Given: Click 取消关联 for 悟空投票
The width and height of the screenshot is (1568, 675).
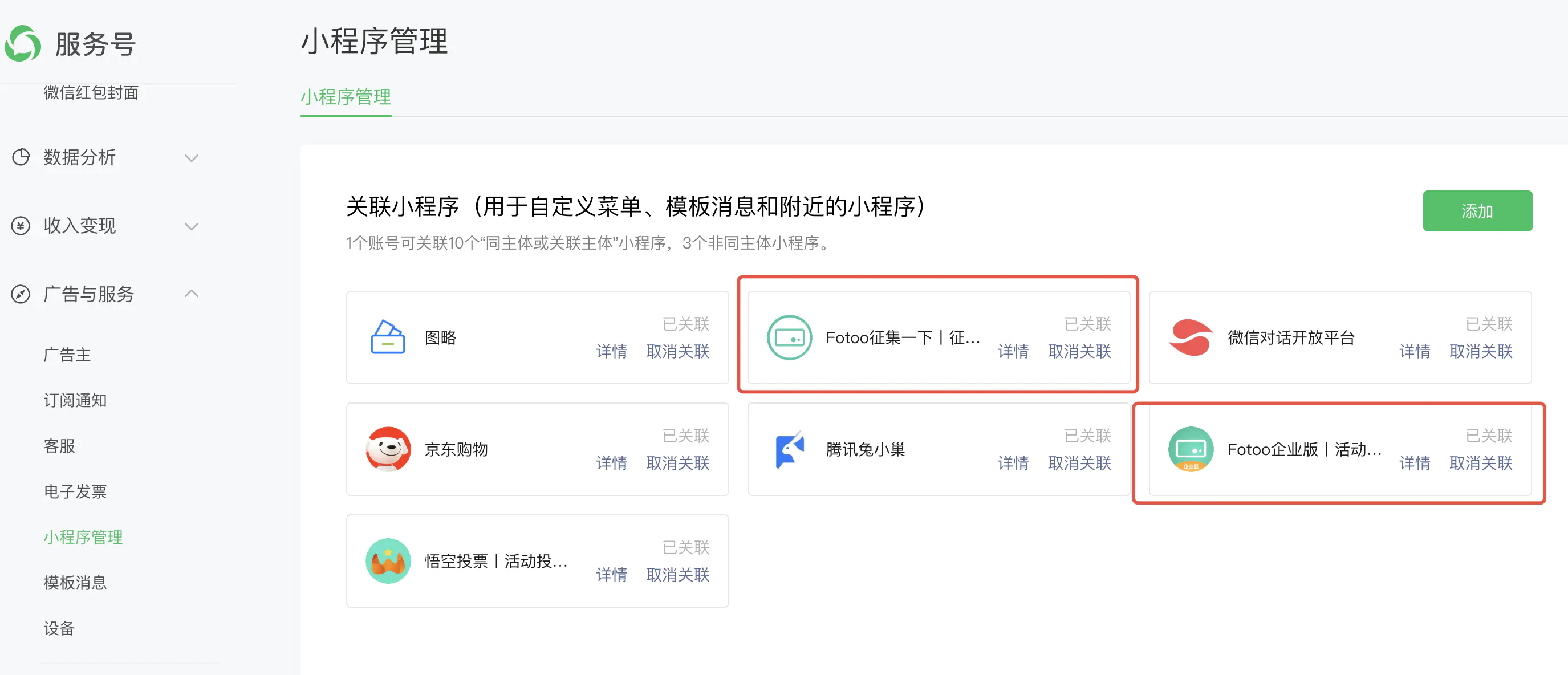Looking at the screenshot, I should pos(677,575).
